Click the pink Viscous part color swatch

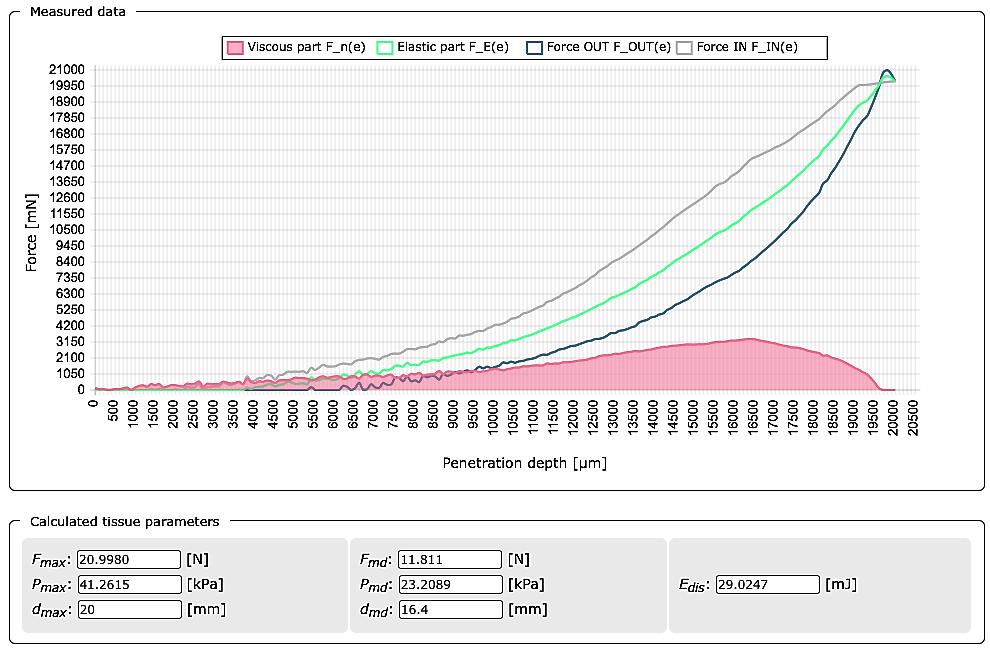point(236,48)
